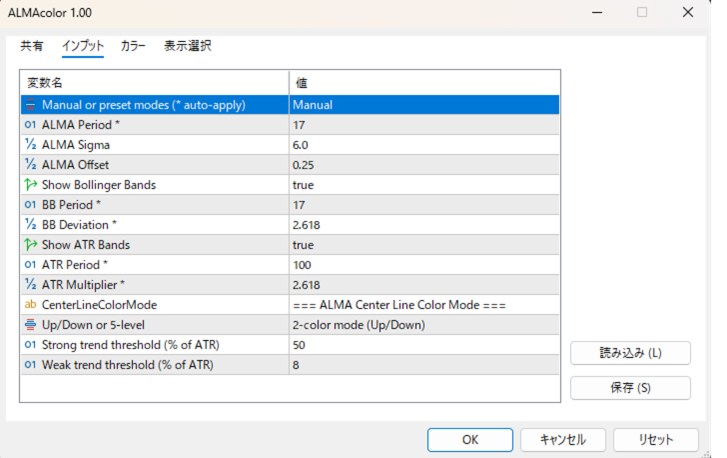Save inputs with 保存 (S)
This screenshot has width=727, height=458.
coord(631,388)
